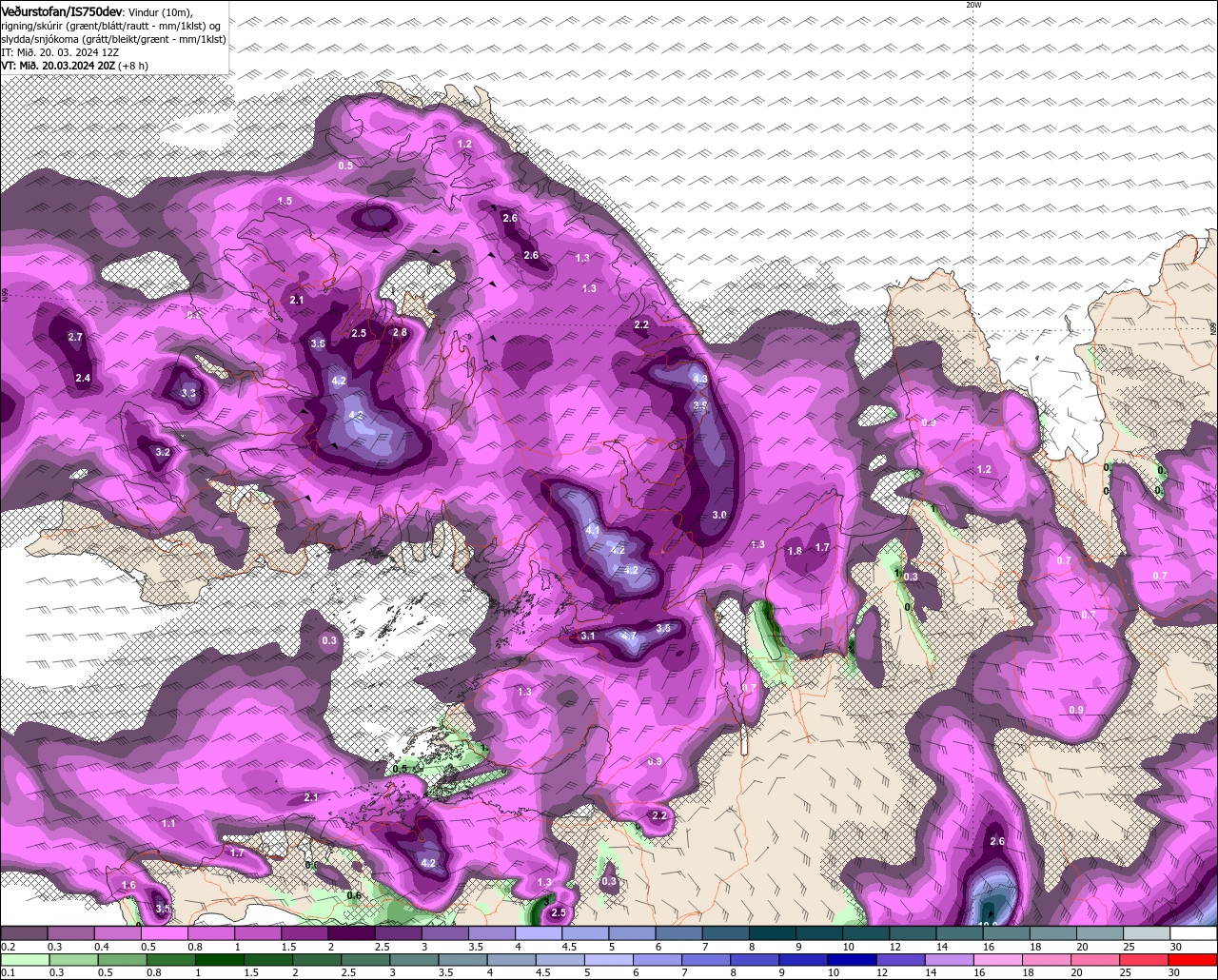Pick the dark green 1 mm rain swatch
The image size is (1218, 980).
pyautogui.click(x=219, y=959)
